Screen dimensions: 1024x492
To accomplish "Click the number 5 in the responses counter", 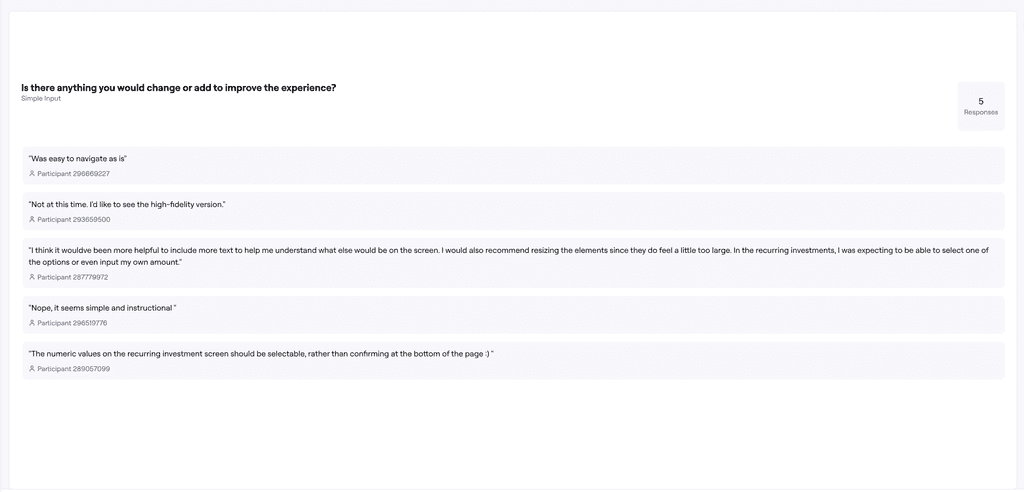I will point(981,101).
